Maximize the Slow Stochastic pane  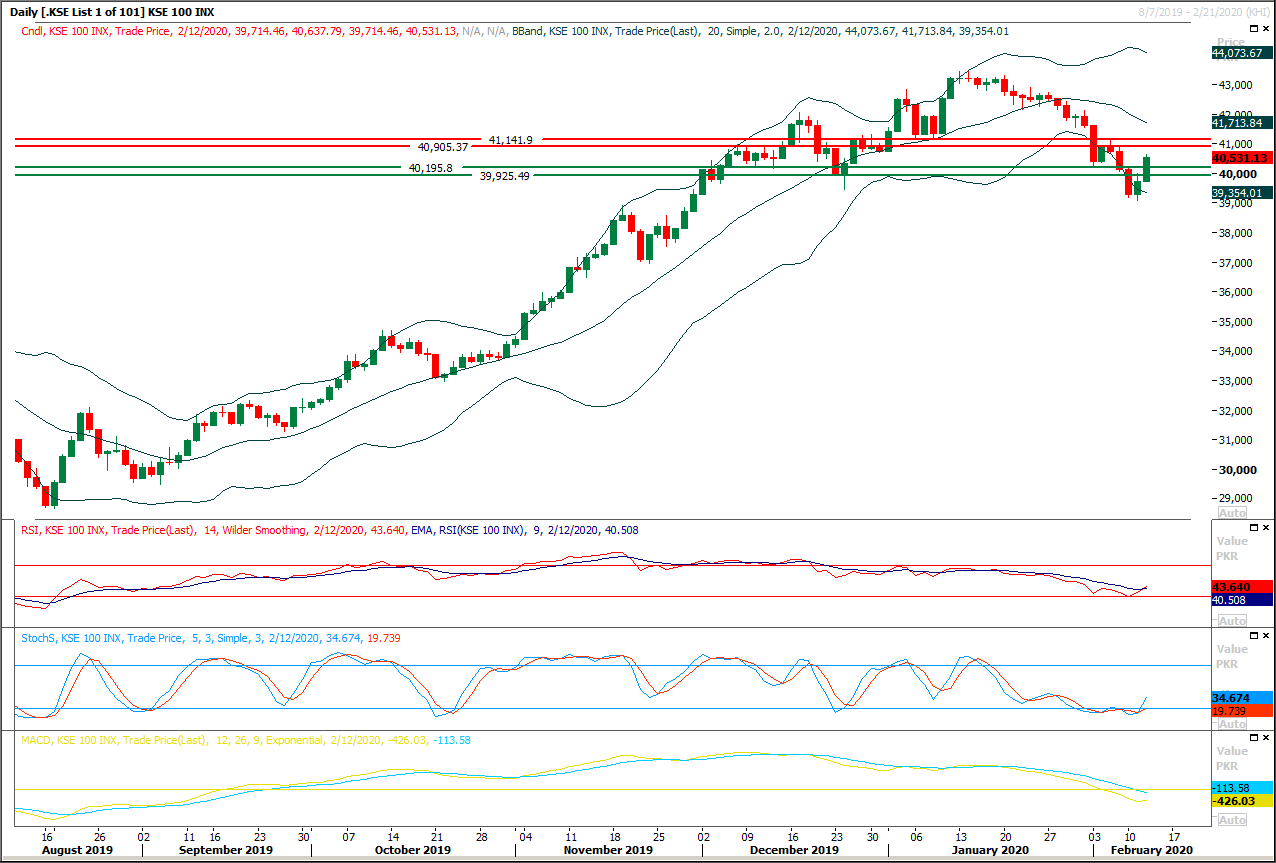(x=1253, y=634)
